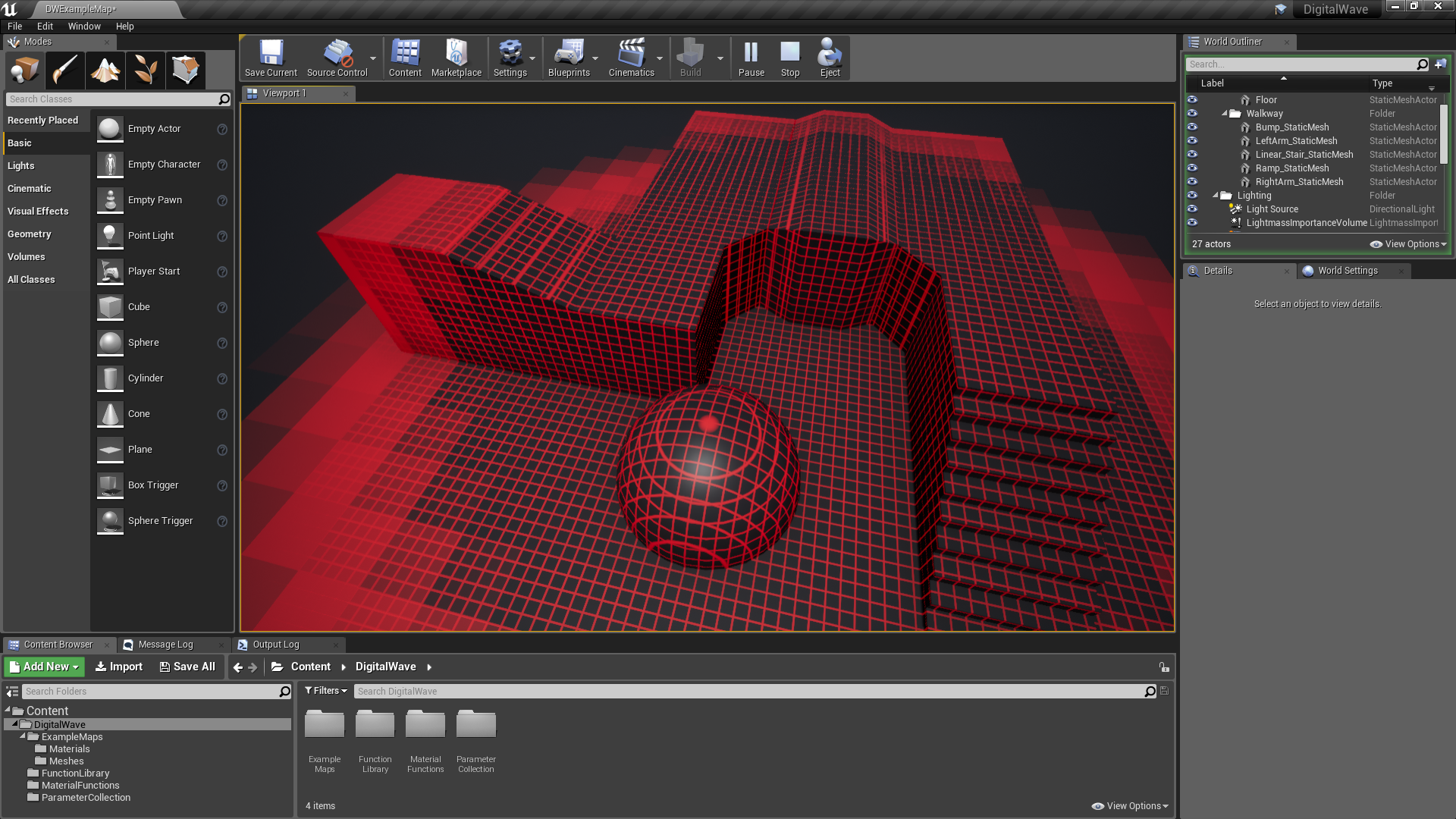Click add folder icon in World Outliner
This screenshot has width=1456, height=819.
point(1440,64)
